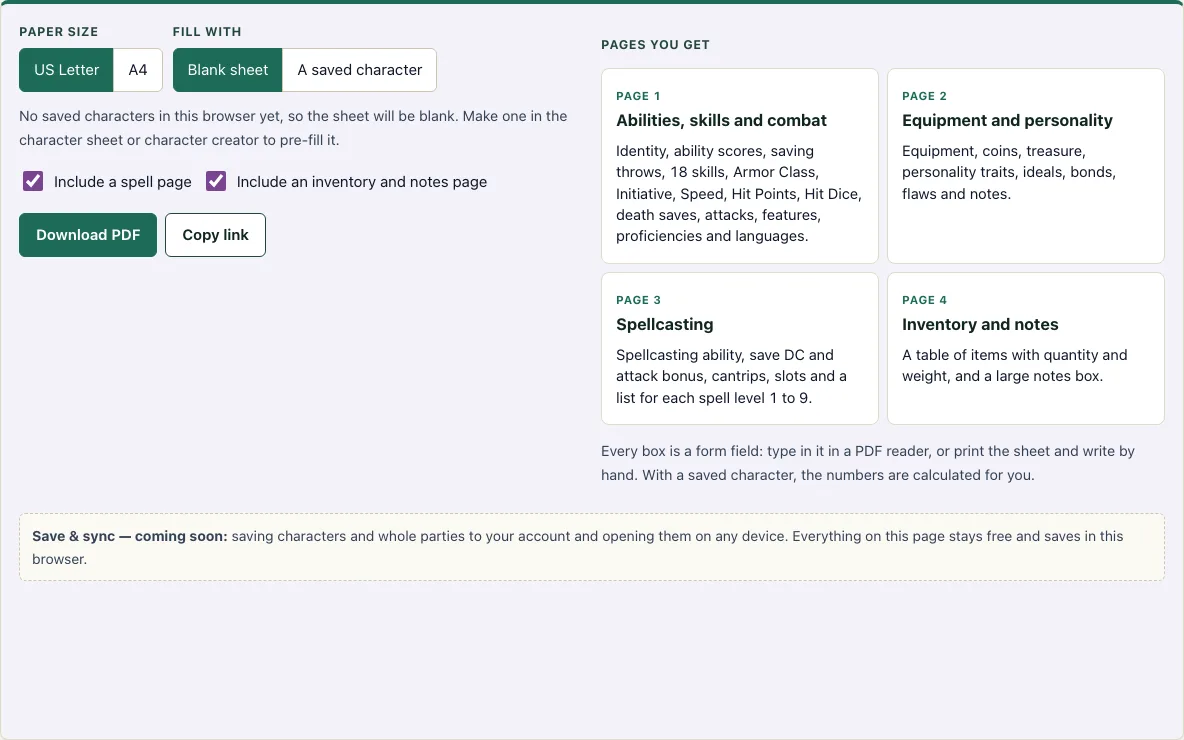
Task: Click the 'PAGES YOU GET' heading
Action: tap(655, 45)
